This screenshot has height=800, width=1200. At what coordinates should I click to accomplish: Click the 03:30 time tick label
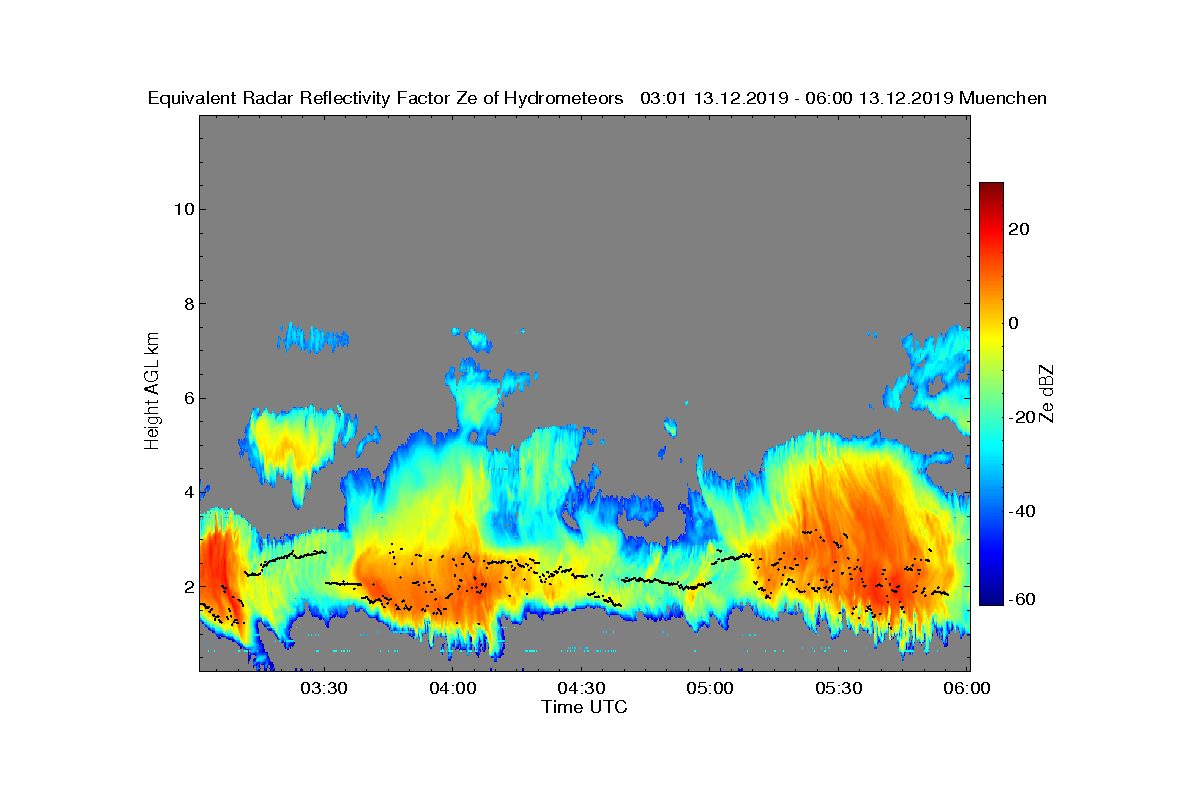324,689
